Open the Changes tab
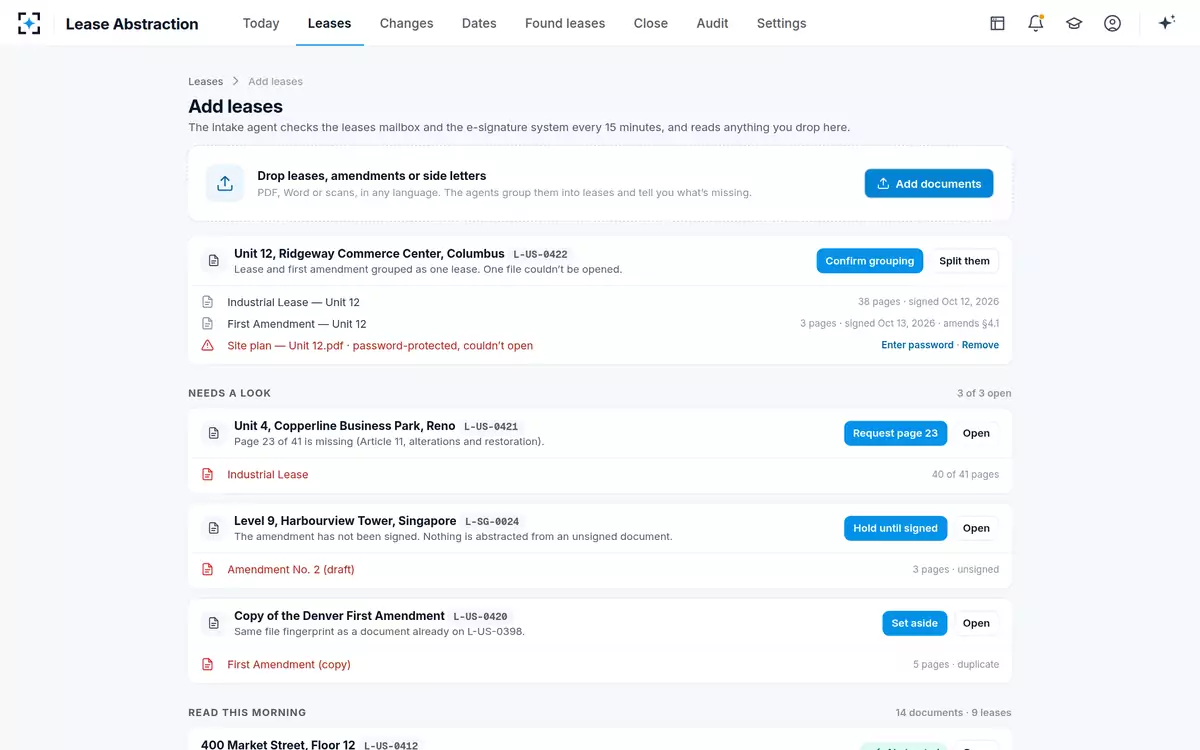 [406, 23]
